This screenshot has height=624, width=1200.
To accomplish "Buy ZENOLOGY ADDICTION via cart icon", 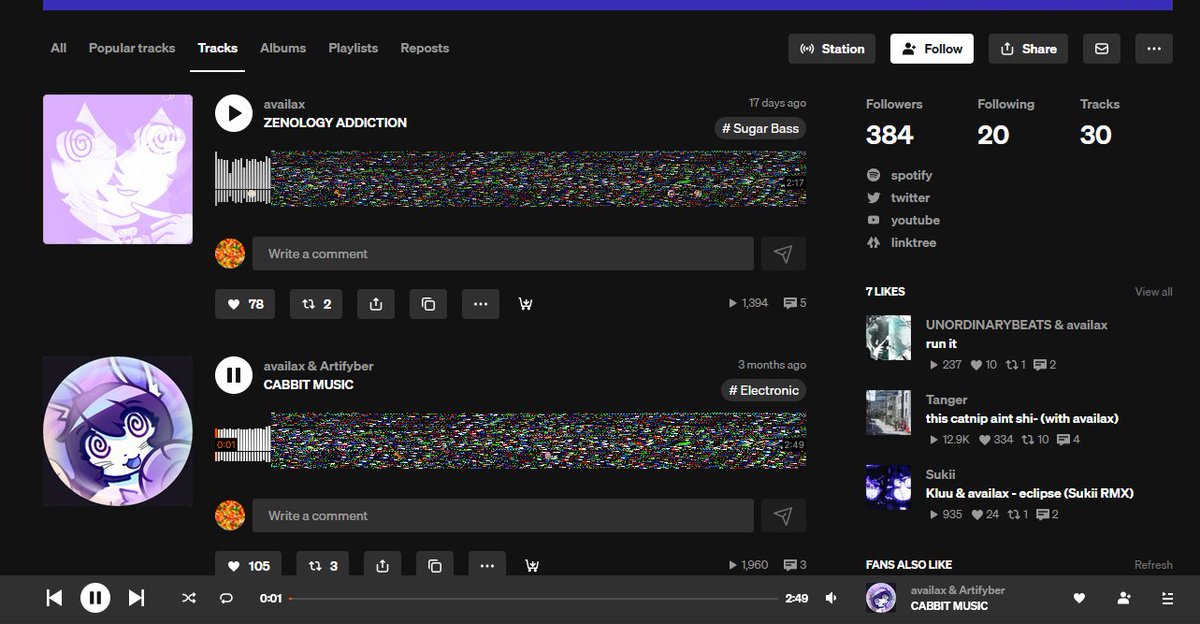I will point(526,304).
